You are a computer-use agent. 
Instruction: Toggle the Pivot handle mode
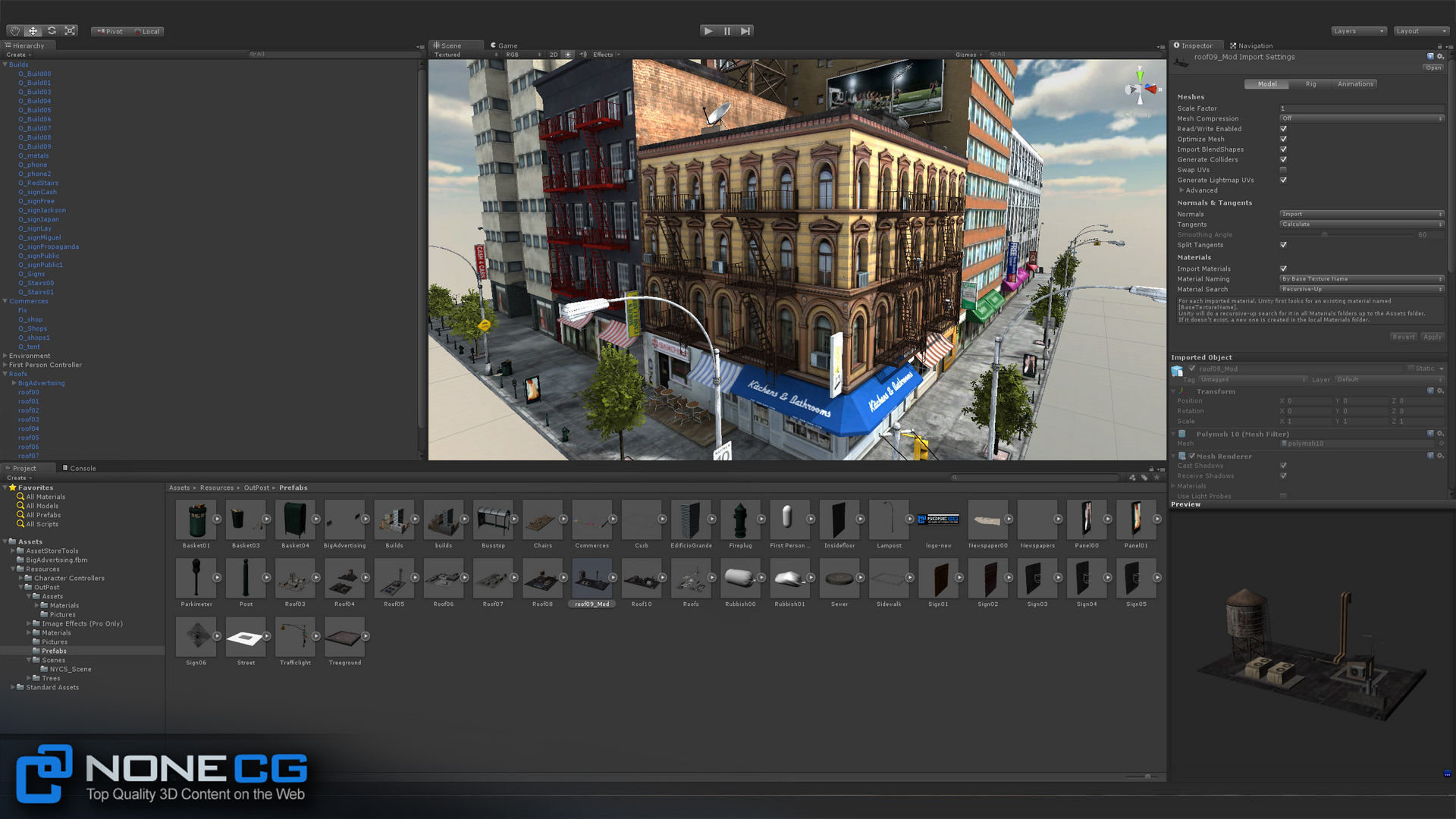click(x=110, y=32)
